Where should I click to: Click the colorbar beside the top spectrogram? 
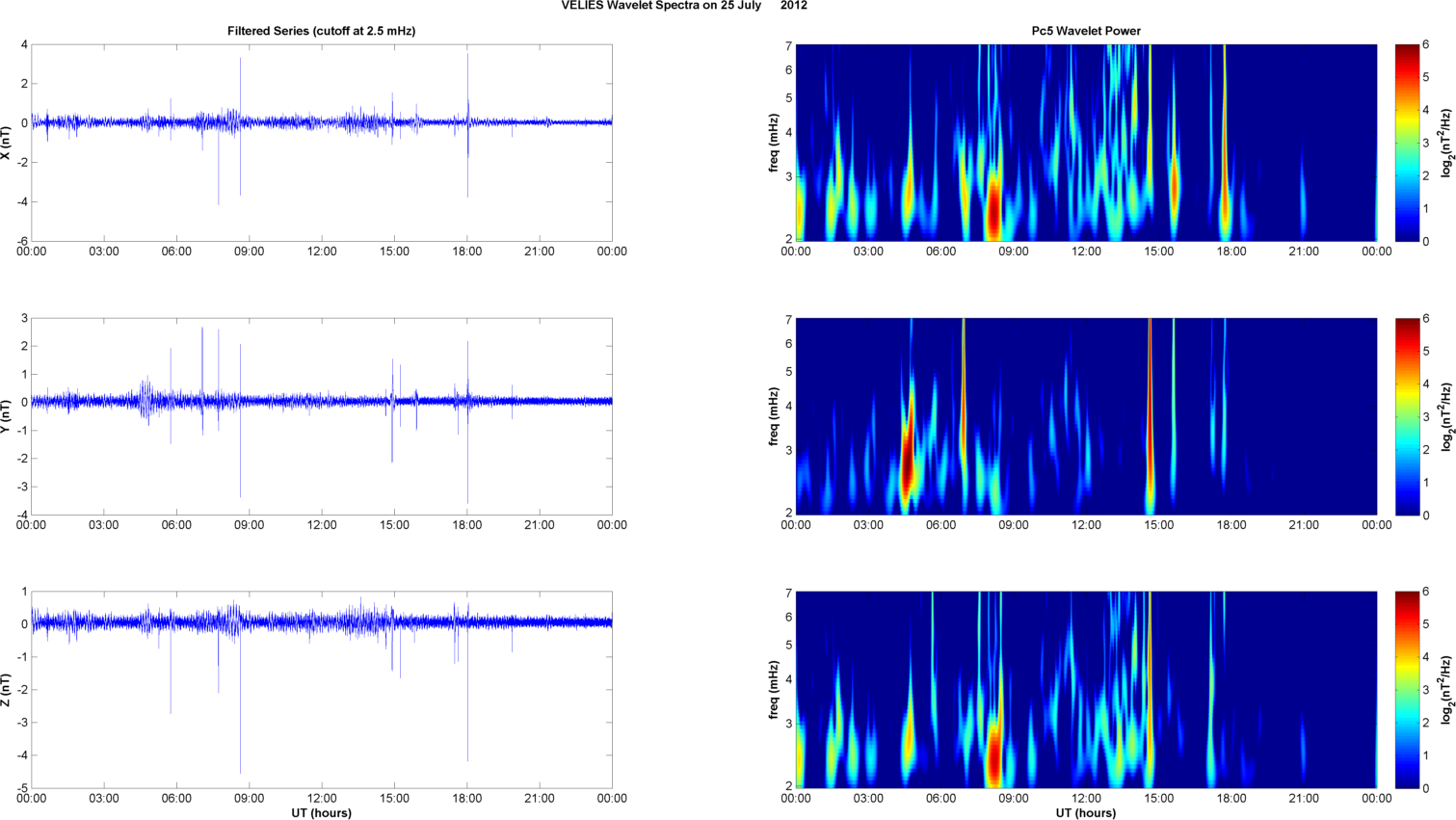pos(1407,143)
